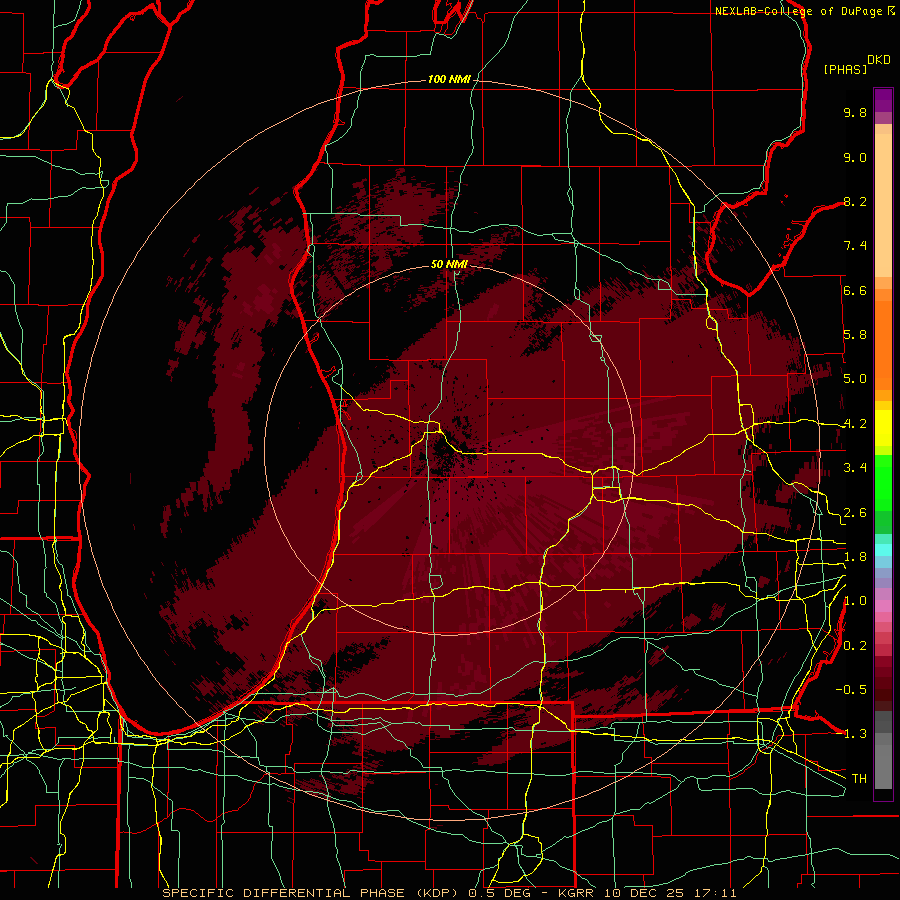
Task: Click the bottom Specific Differential Phase (KDP) caption
Action: click(x=449, y=893)
